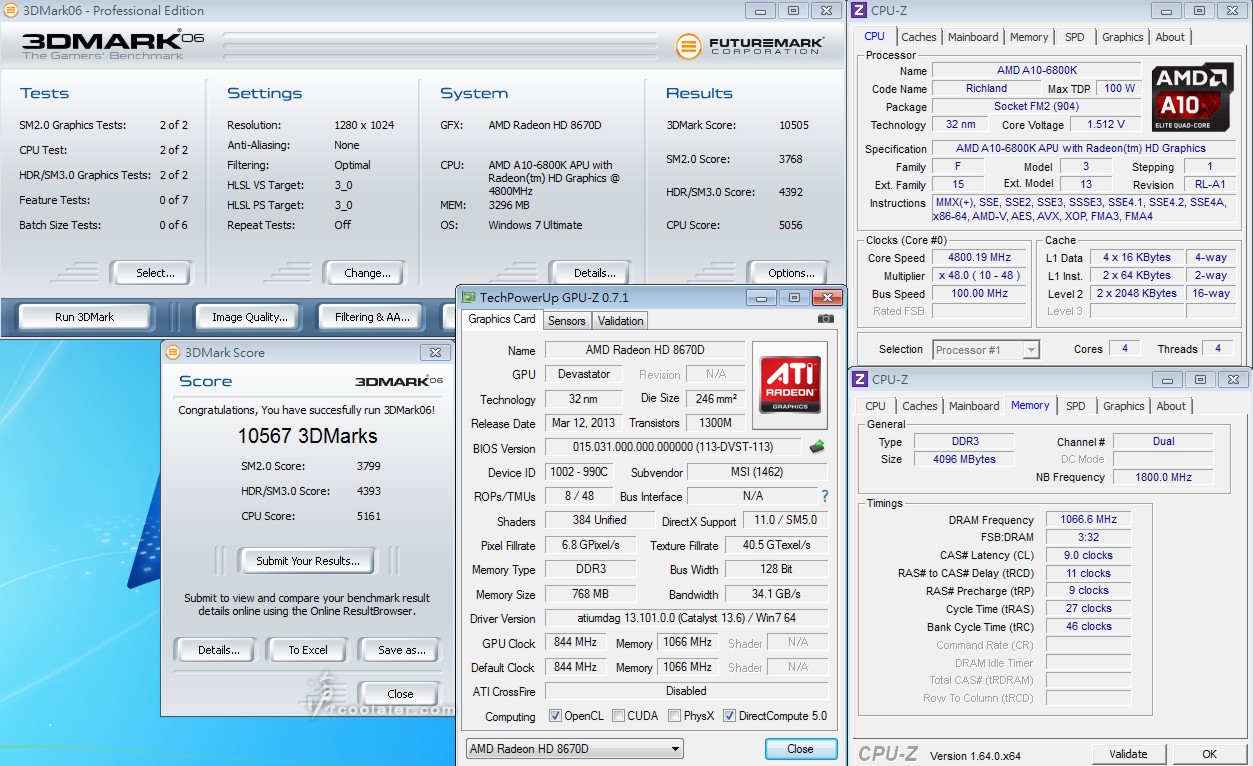Switch to the Validation tab in GPU-Z
This screenshot has width=1253, height=766.
pos(620,321)
